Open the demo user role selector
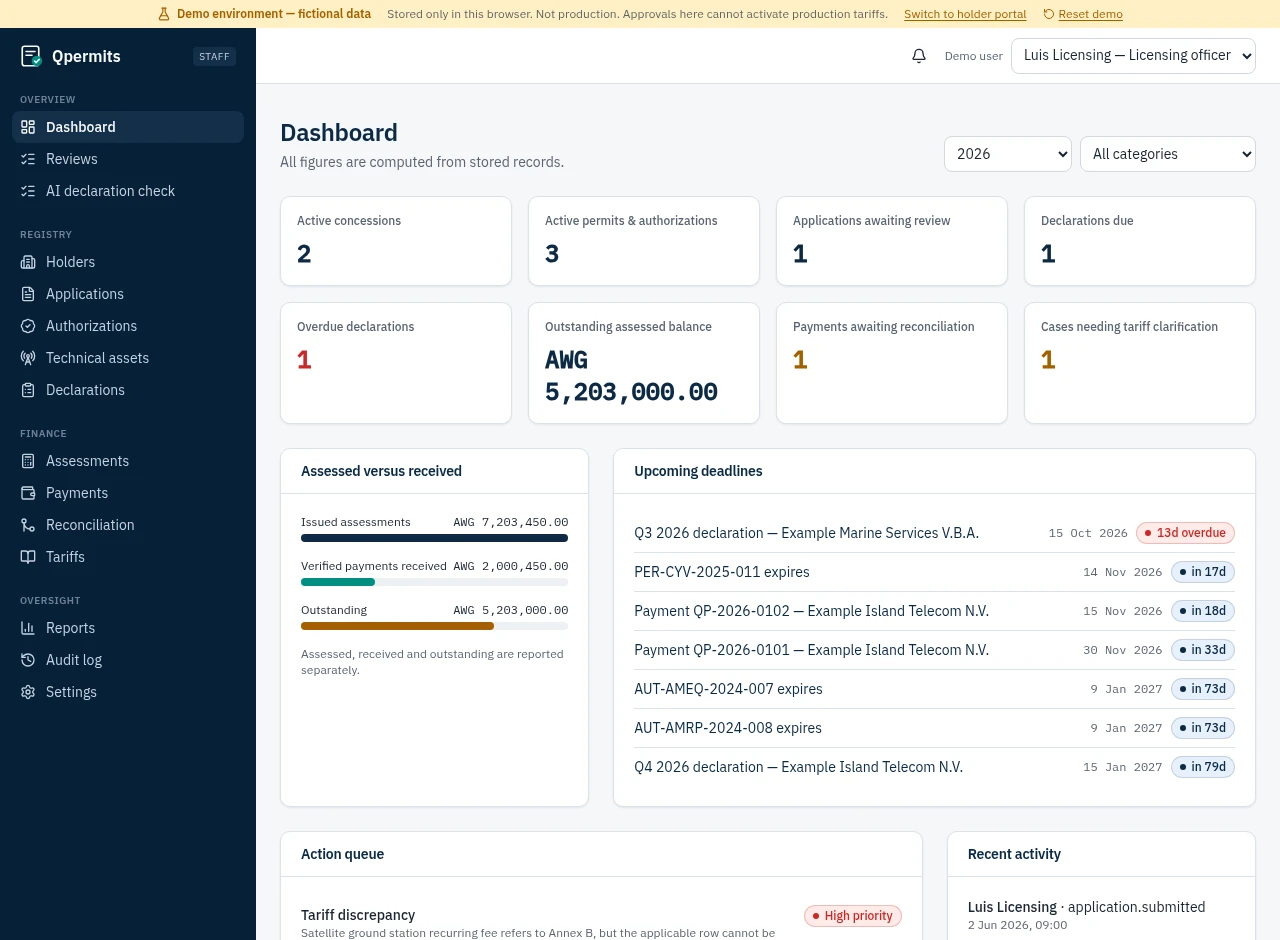Screen dimensions: 1280x940 (x=1133, y=56)
